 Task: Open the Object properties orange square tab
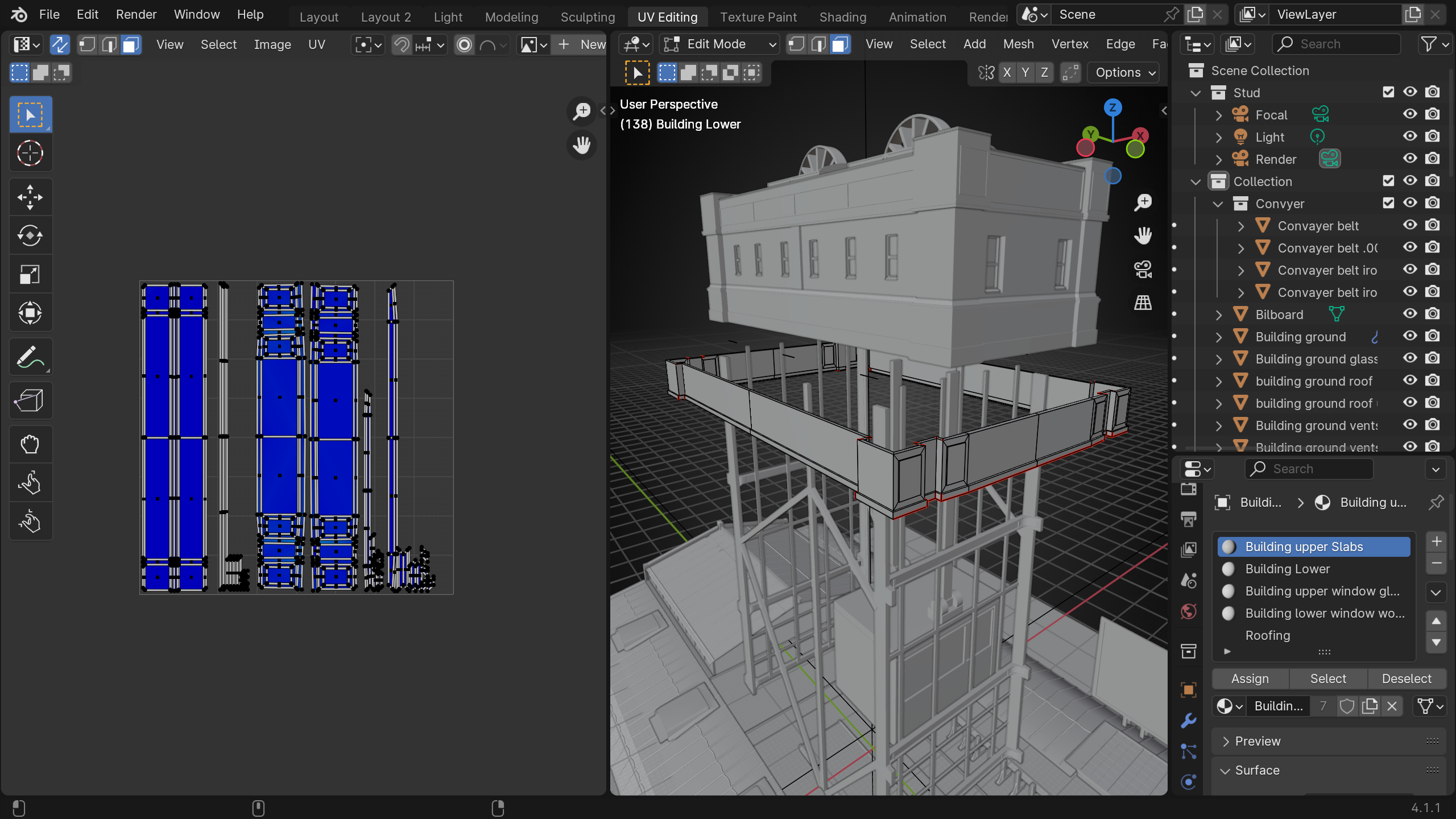pos(1189,690)
